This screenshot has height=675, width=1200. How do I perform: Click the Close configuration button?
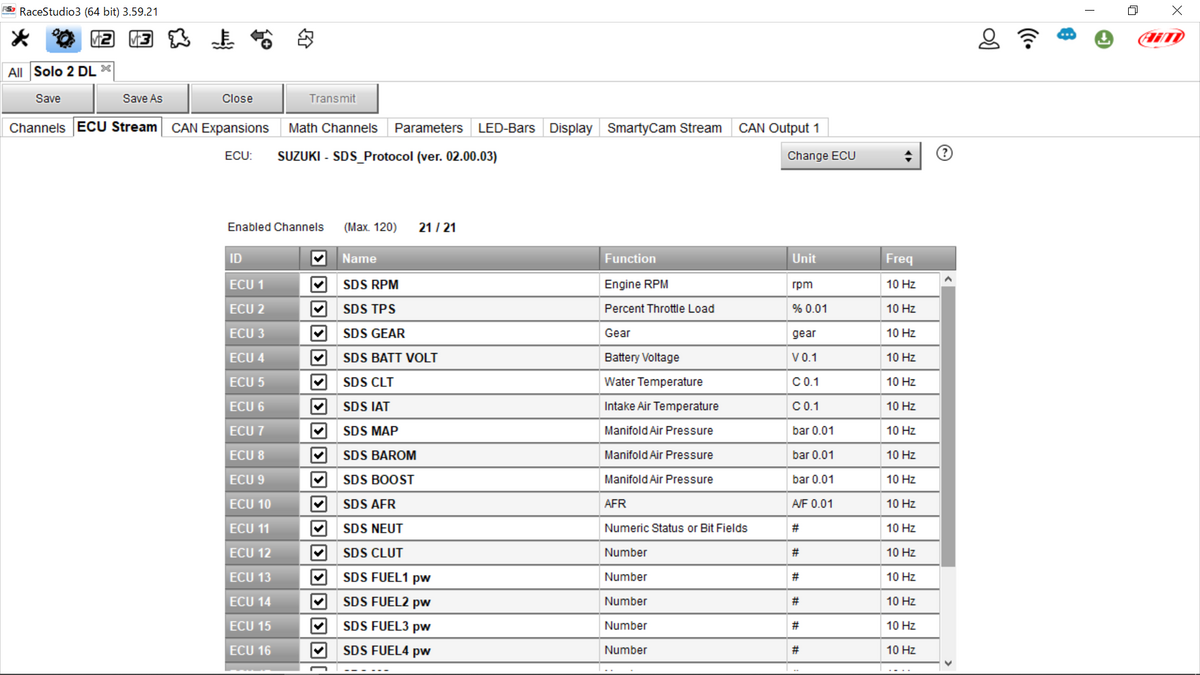pos(237,98)
